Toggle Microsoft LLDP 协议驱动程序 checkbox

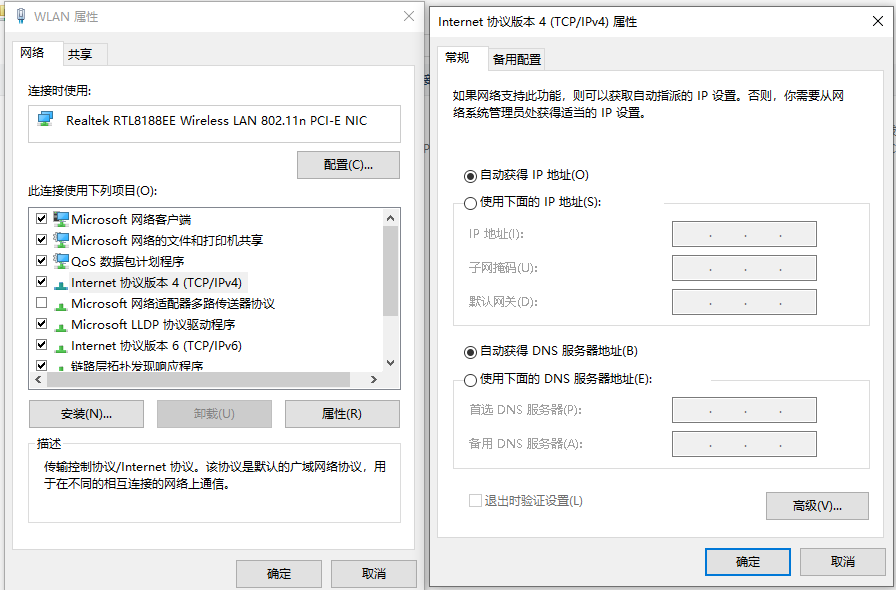click(x=41, y=324)
